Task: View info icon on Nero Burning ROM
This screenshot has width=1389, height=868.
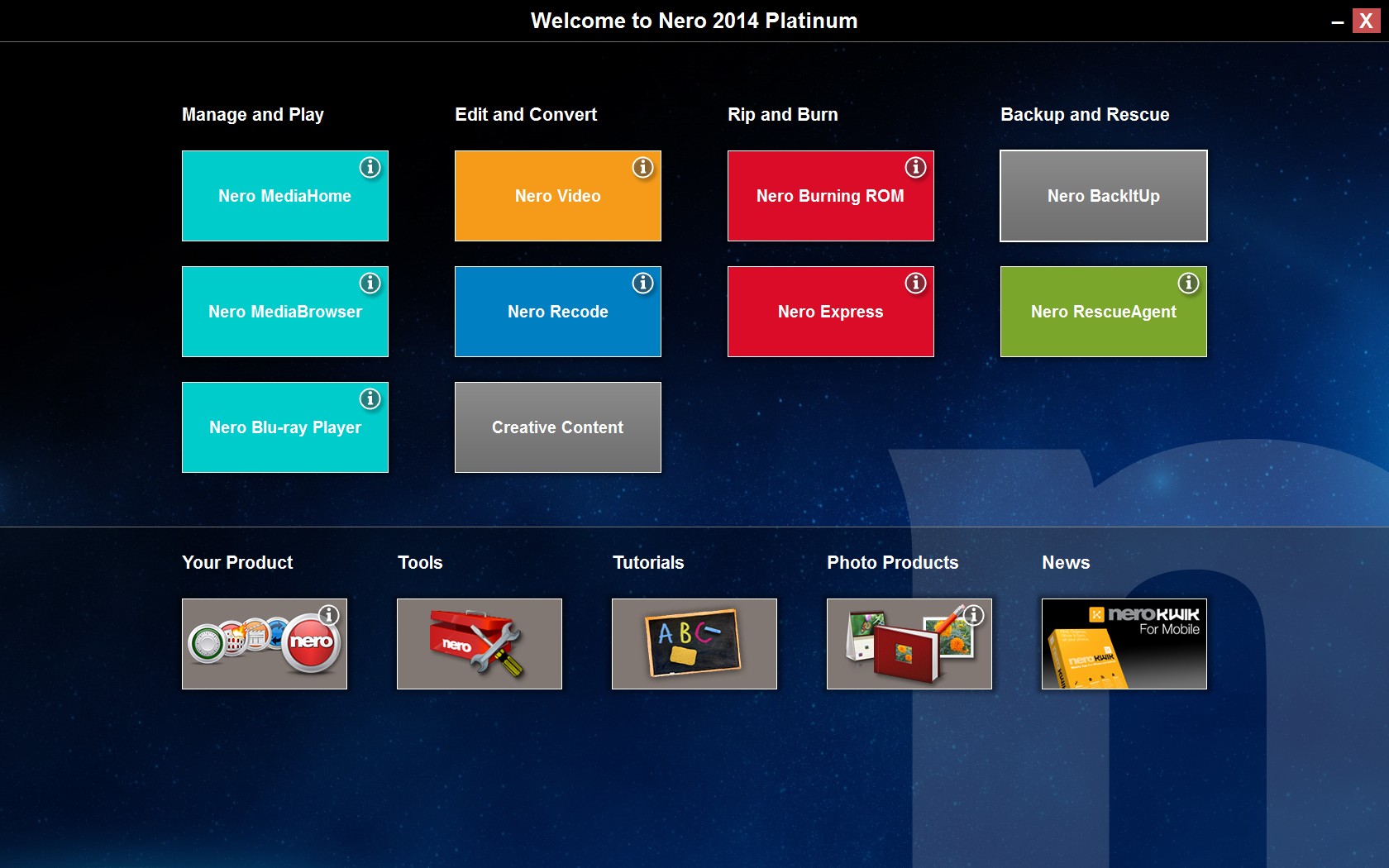Action: point(915,167)
